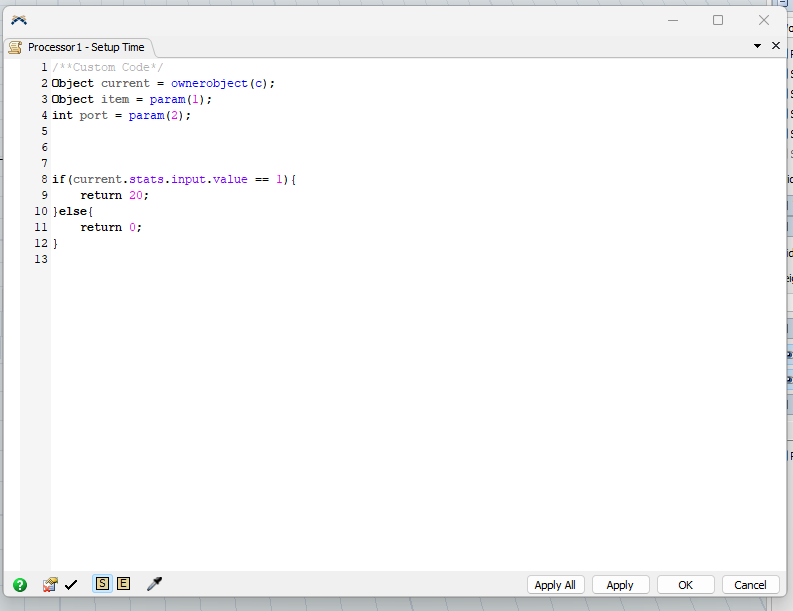Confirm changes with the OK button
Viewport: 793px width, 611px height.
pos(685,585)
